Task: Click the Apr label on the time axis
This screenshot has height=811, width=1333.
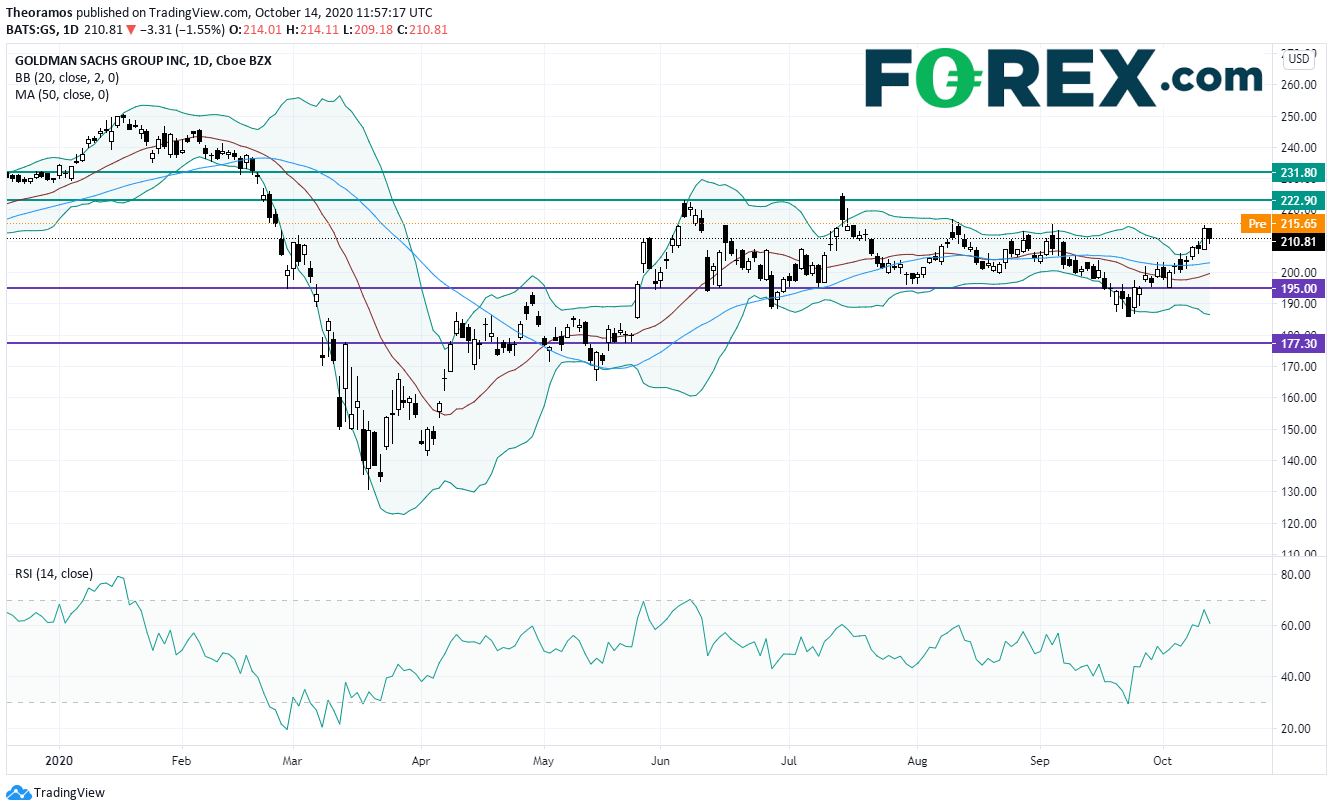Action: 421,760
